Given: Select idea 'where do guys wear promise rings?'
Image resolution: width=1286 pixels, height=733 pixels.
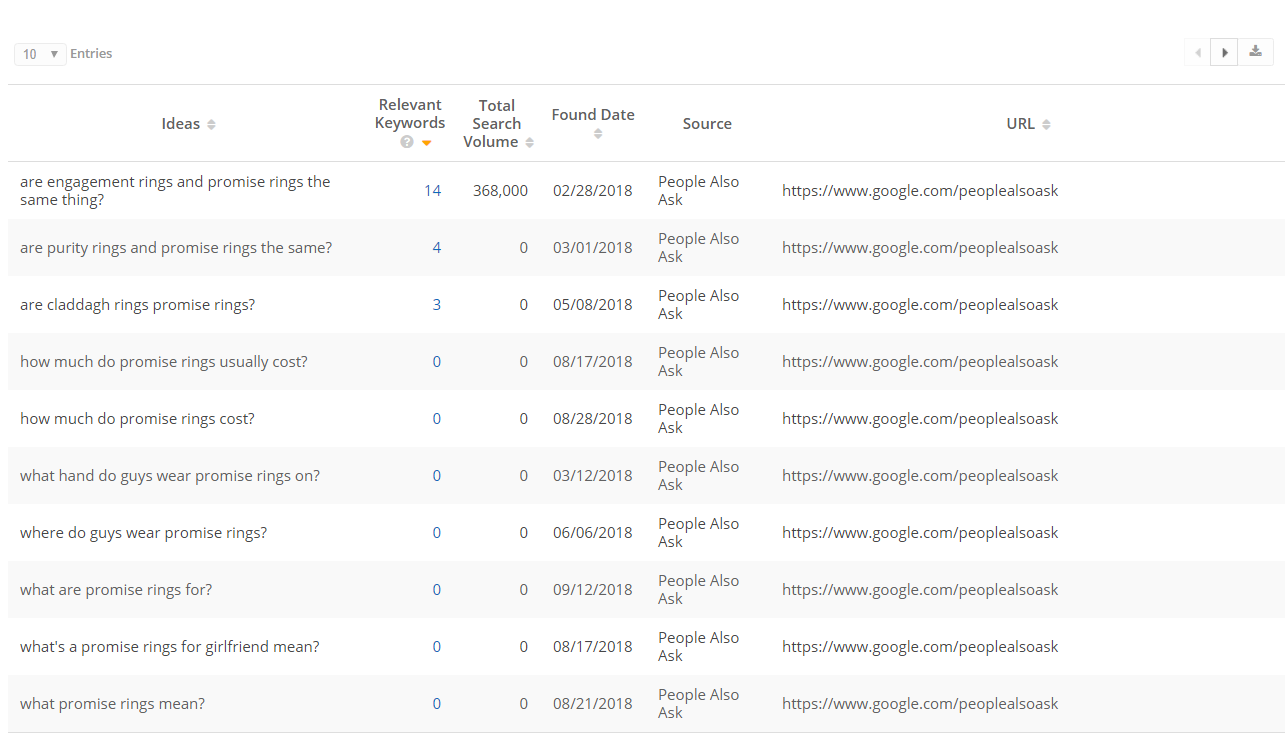Looking at the screenshot, I should (144, 532).
